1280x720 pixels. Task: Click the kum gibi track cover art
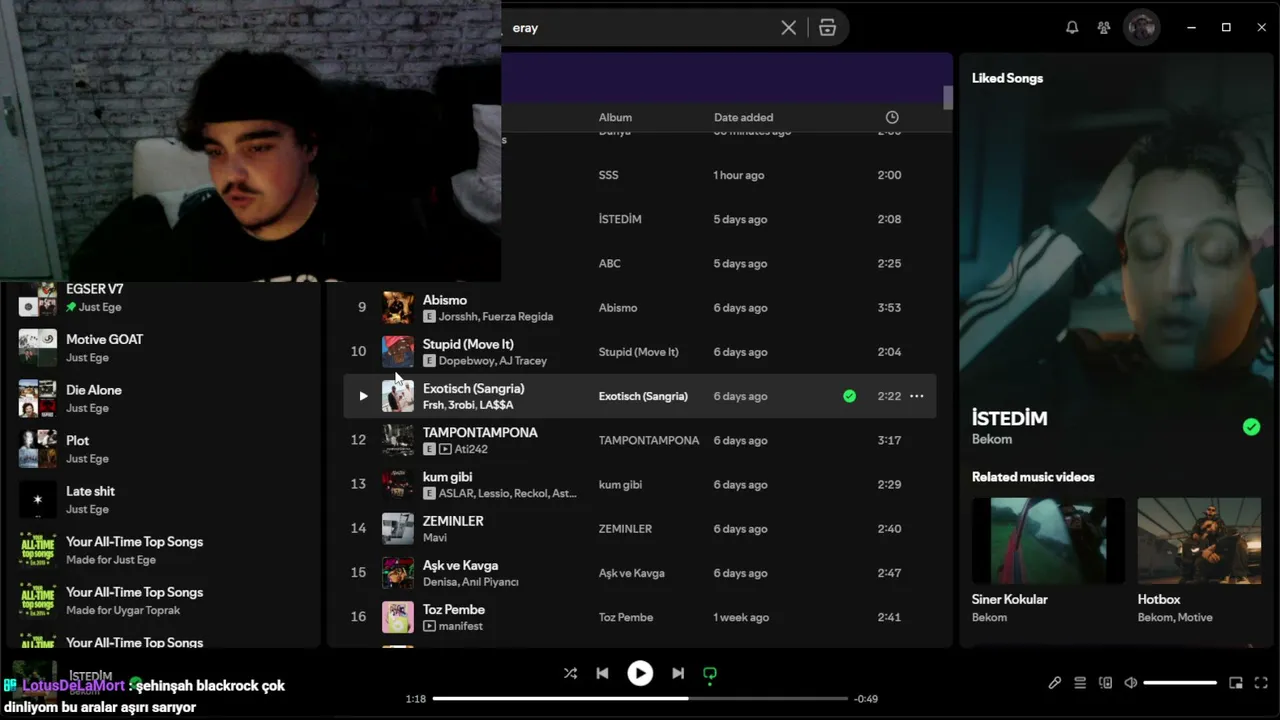pyautogui.click(x=398, y=484)
